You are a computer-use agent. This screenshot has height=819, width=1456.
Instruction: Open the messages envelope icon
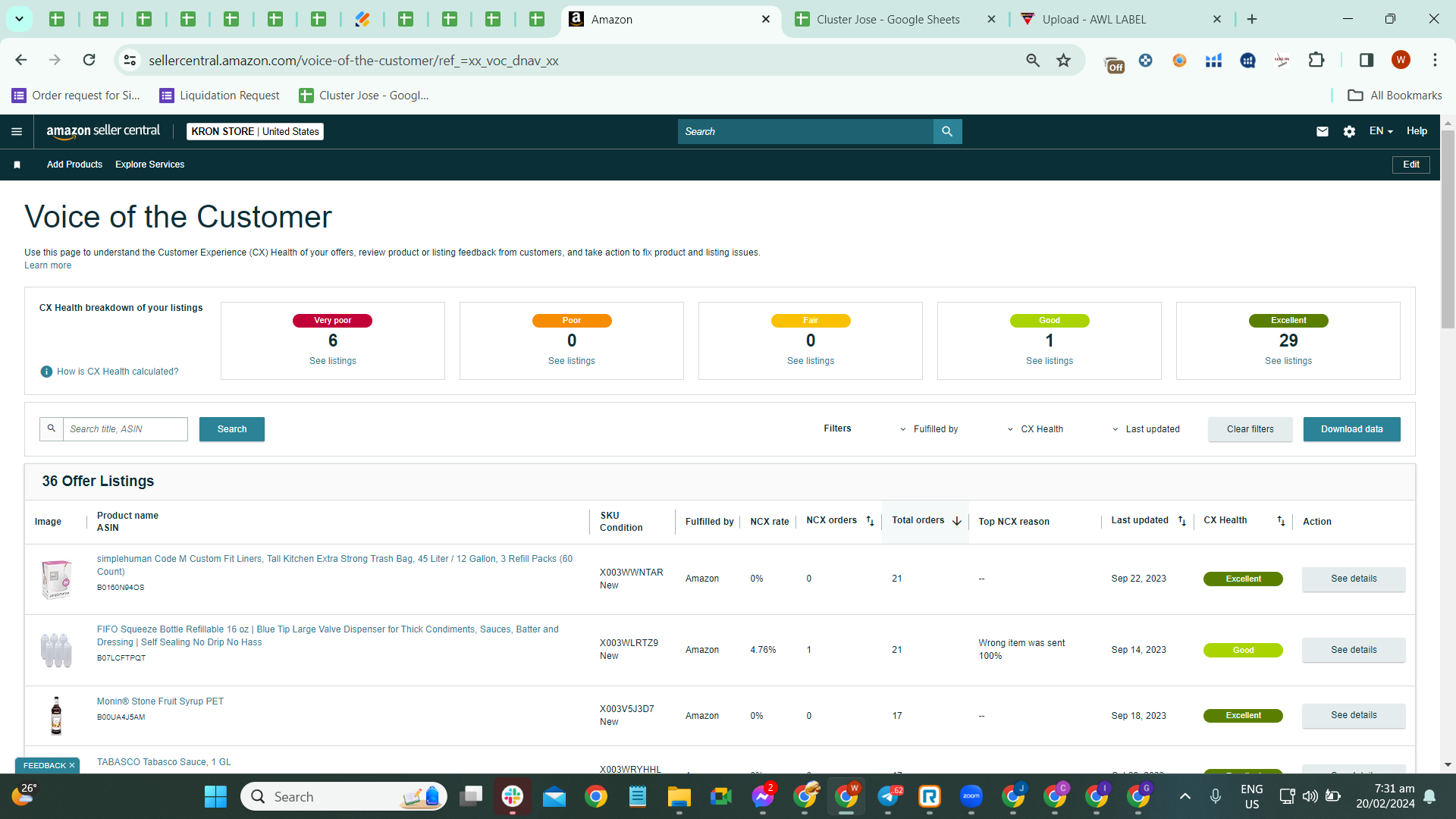pyautogui.click(x=1323, y=131)
